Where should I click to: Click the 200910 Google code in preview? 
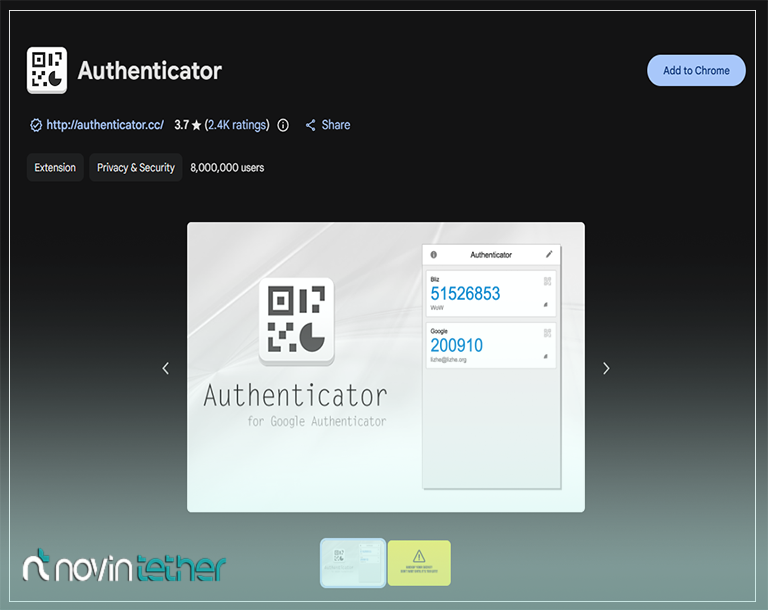(456, 345)
